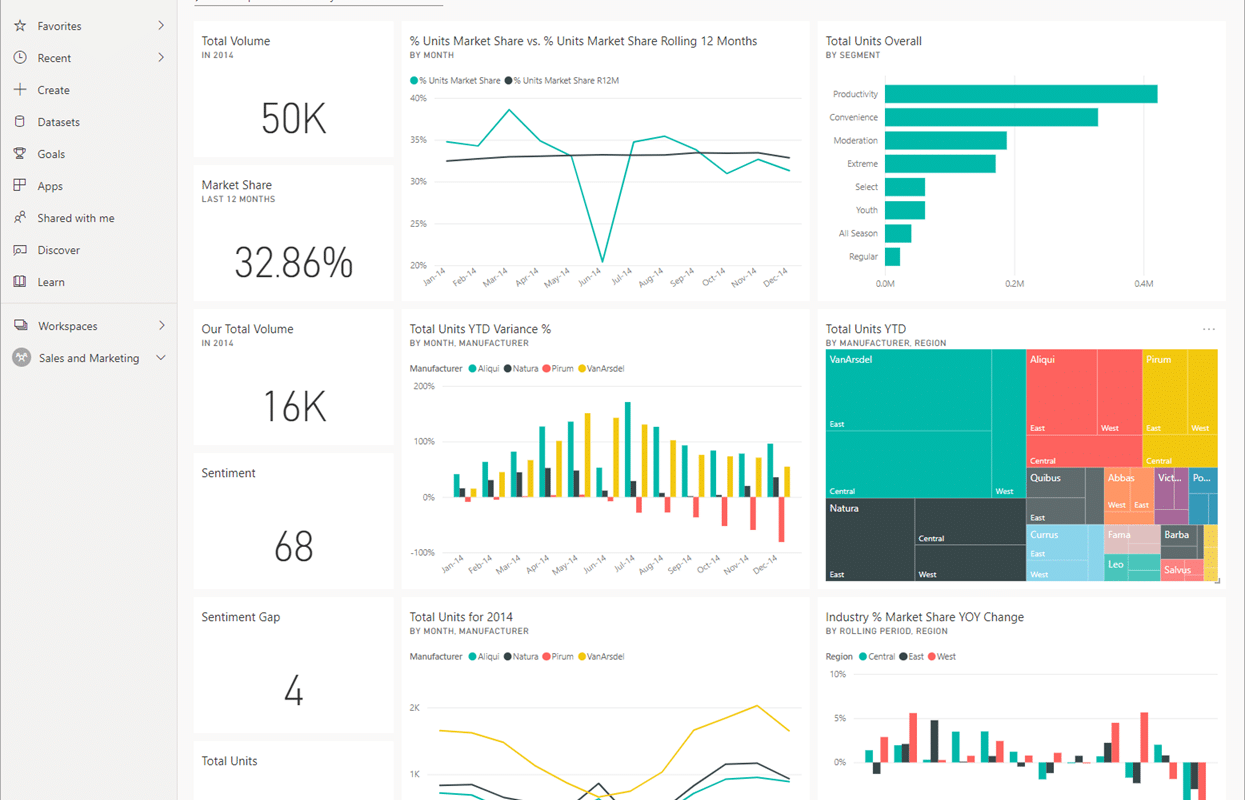The image size is (1245, 800).
Task: Click the Apps grid icon
Action: tap(20, 186)
